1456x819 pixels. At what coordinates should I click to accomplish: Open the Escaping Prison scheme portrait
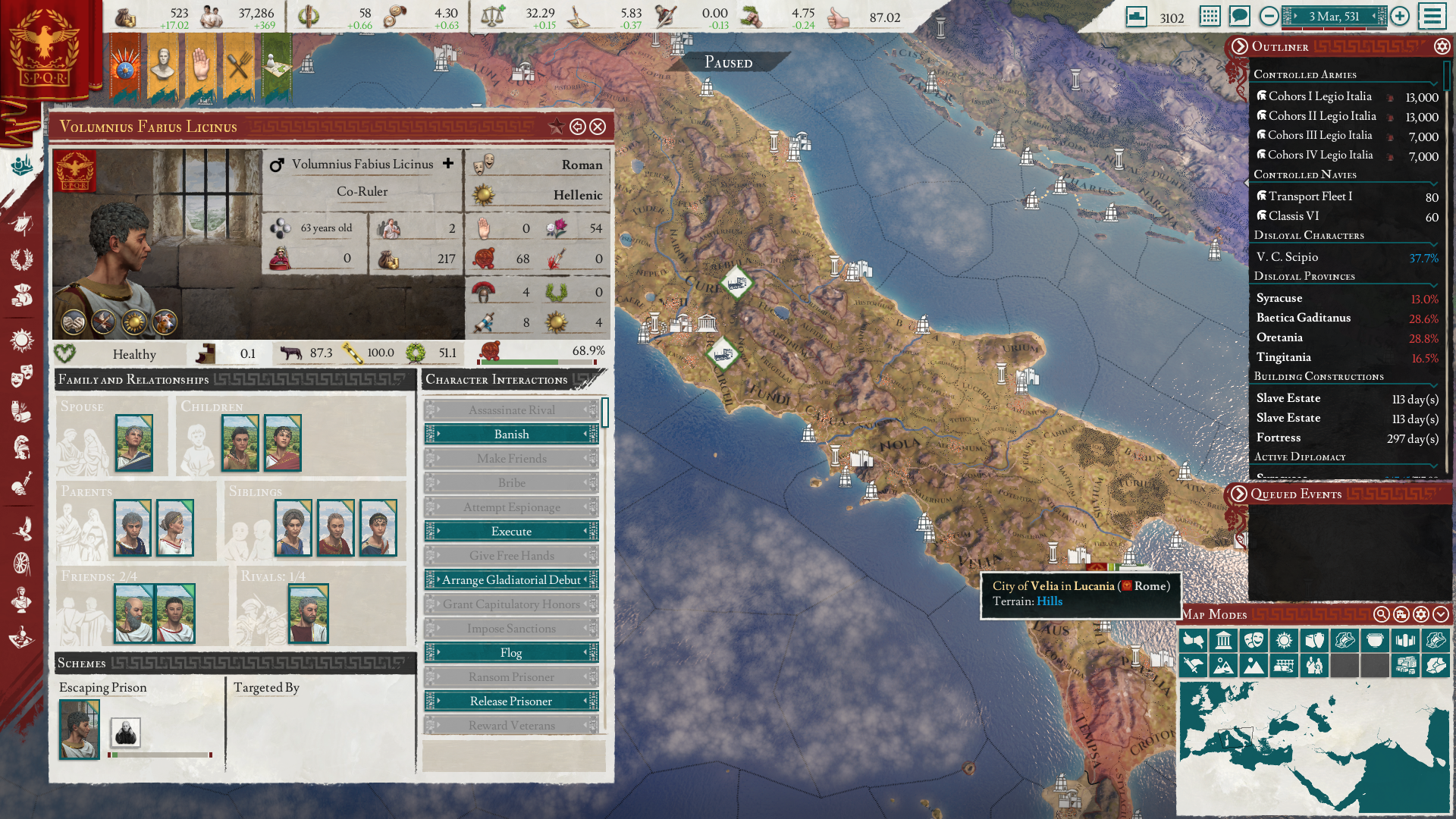point(80,730)
